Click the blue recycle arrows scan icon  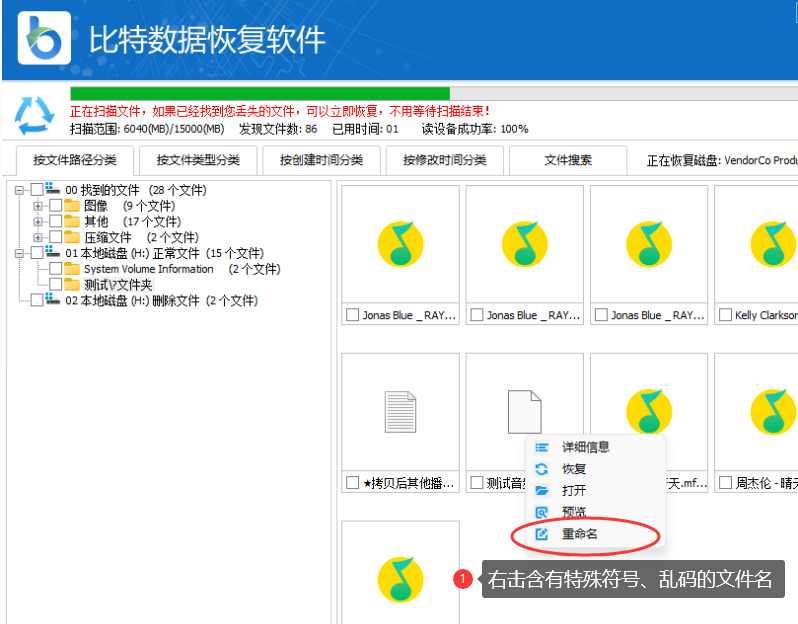tap(34, 116)
